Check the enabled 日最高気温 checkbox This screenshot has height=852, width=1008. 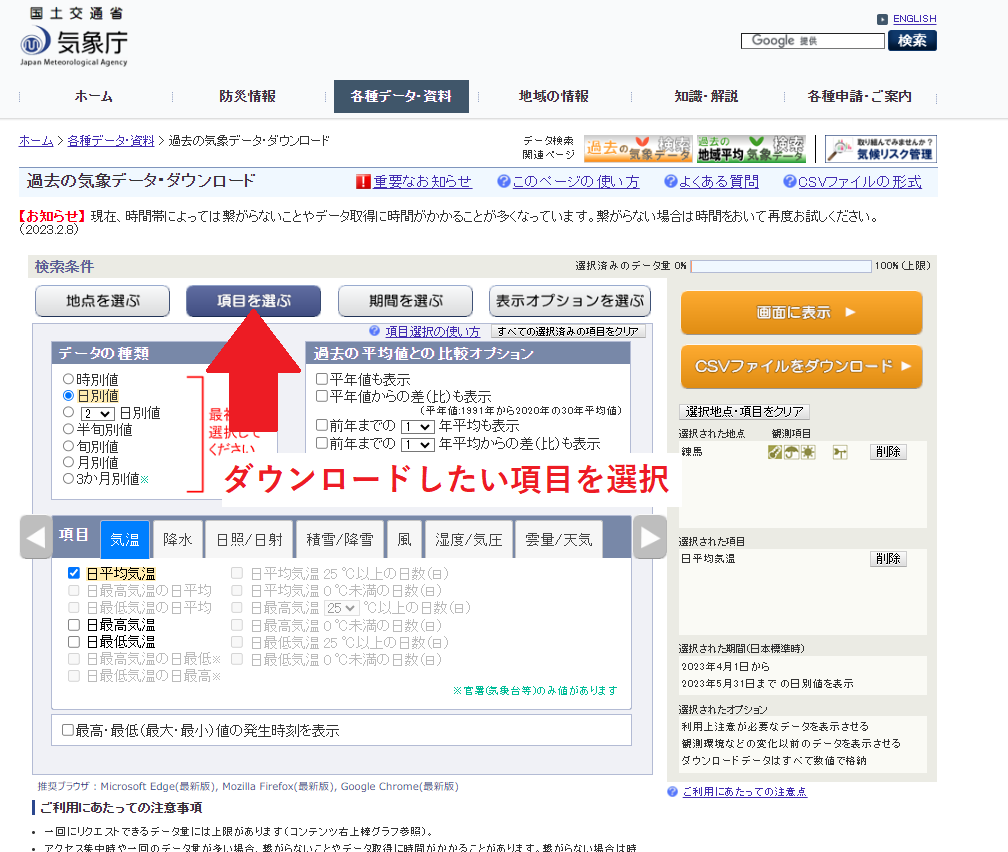point(74,624)
